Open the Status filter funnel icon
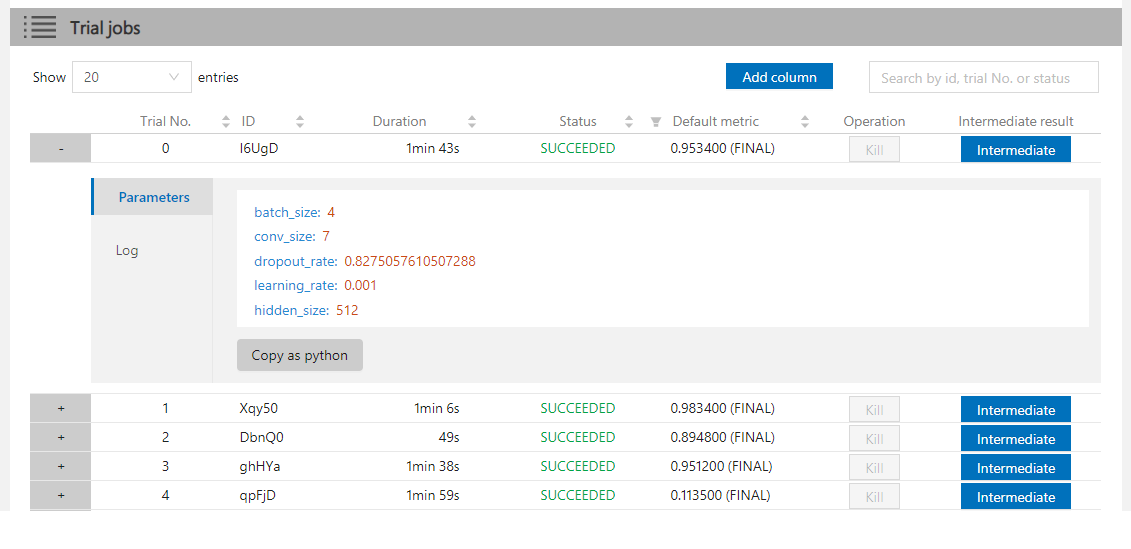 (x=655, y=122)
